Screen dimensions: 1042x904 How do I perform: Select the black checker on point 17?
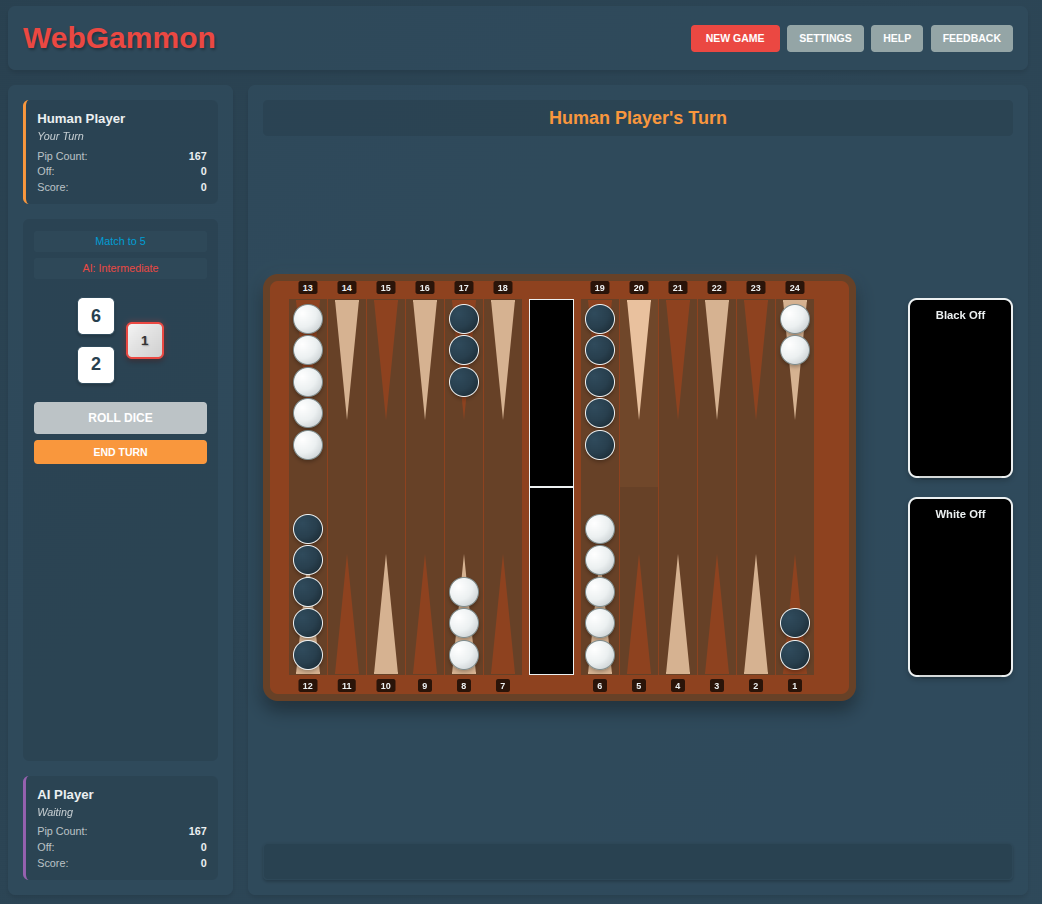(x=463, y=318)
